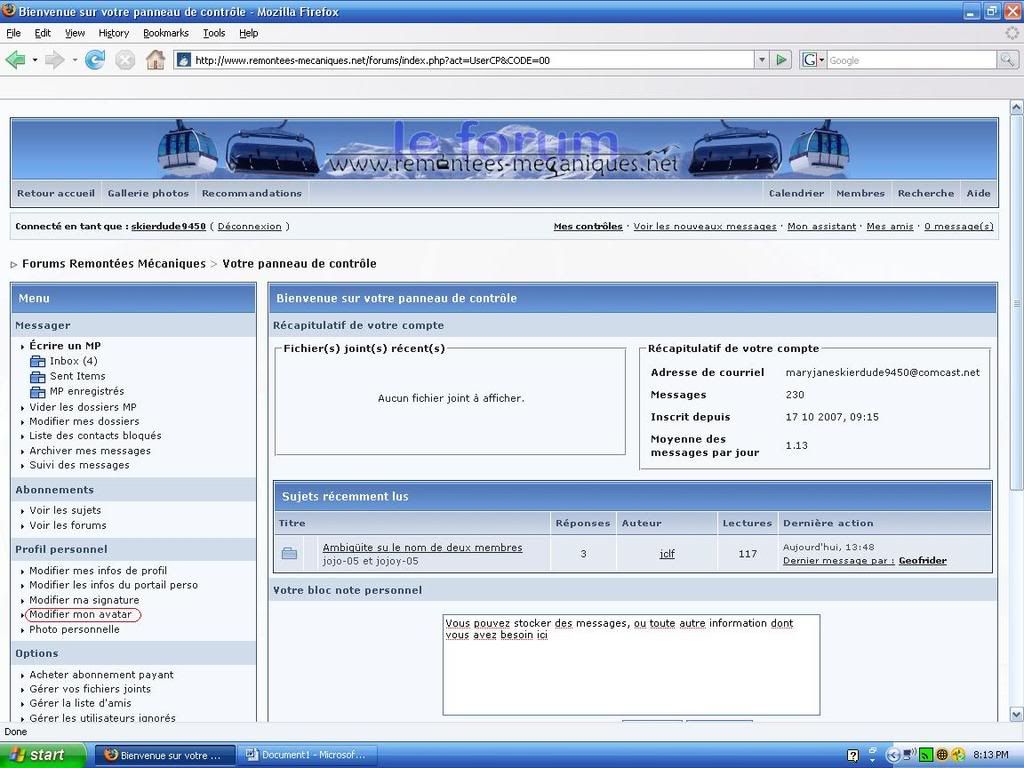Click the site favicon in the address bar

(184, 60)
